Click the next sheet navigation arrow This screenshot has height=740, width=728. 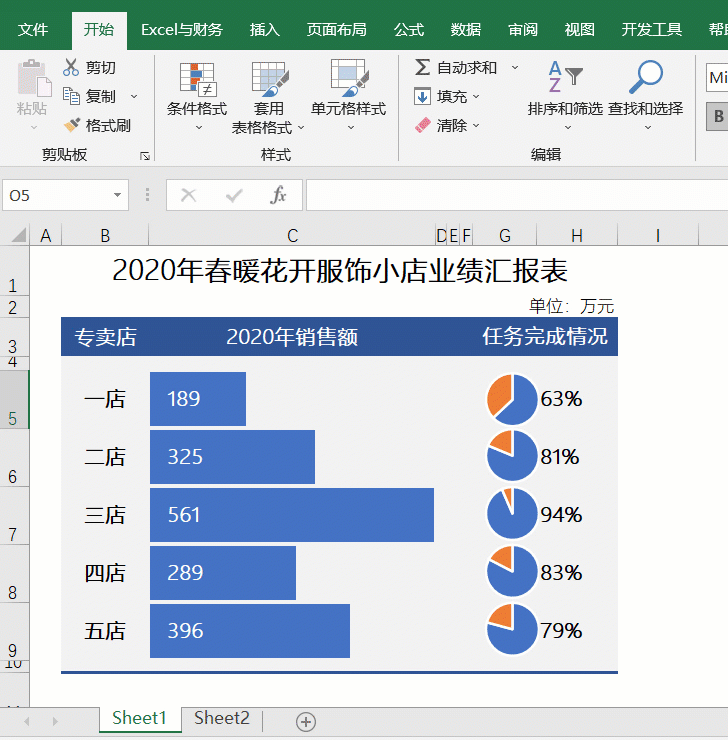coord(55,722)
